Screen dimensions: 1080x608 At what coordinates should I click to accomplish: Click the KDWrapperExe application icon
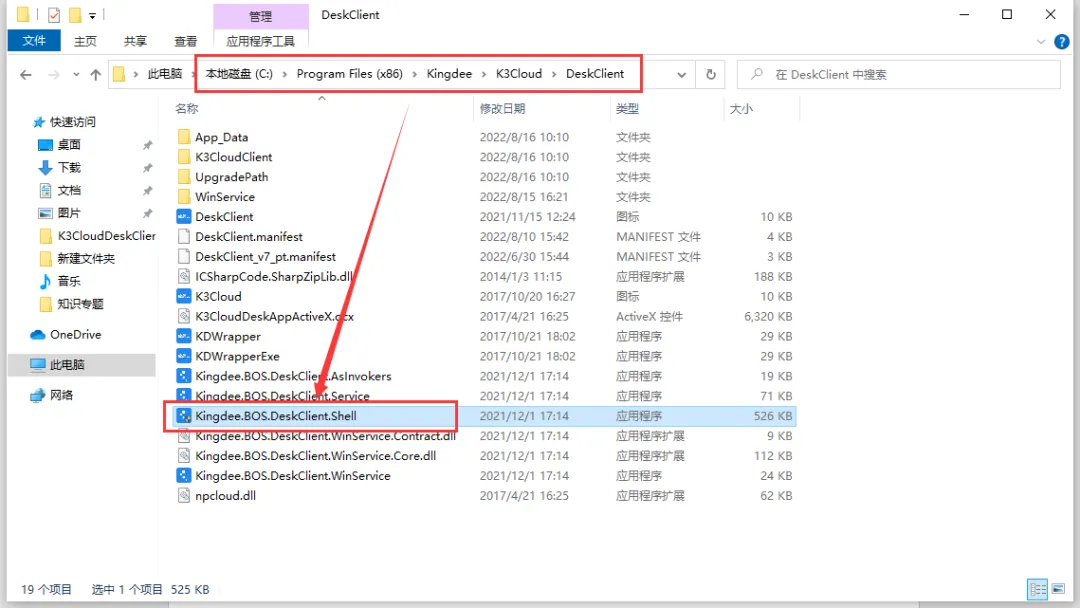pyautogui.click(x=183, y=357)
